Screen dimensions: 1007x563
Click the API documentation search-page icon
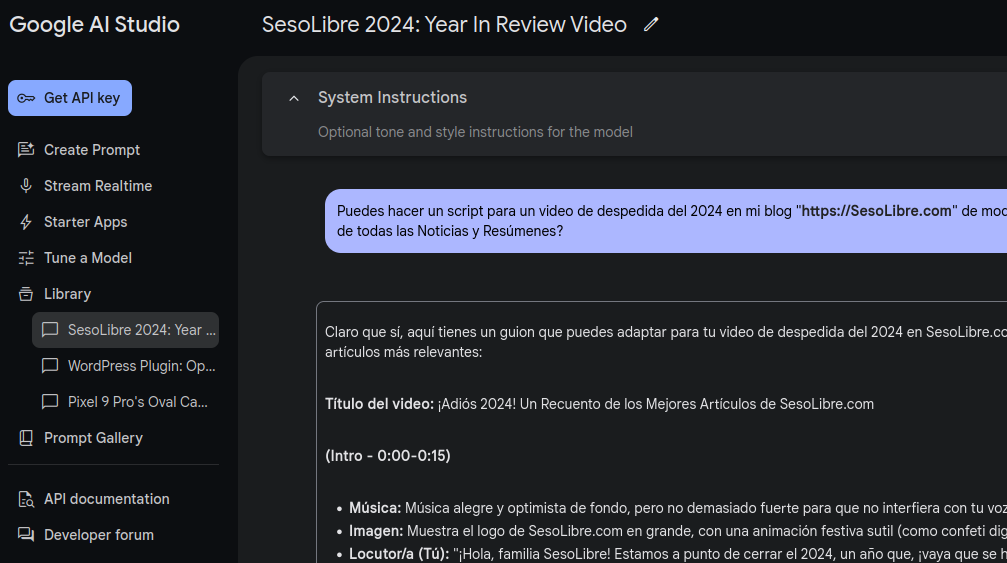tap(26, 499)
